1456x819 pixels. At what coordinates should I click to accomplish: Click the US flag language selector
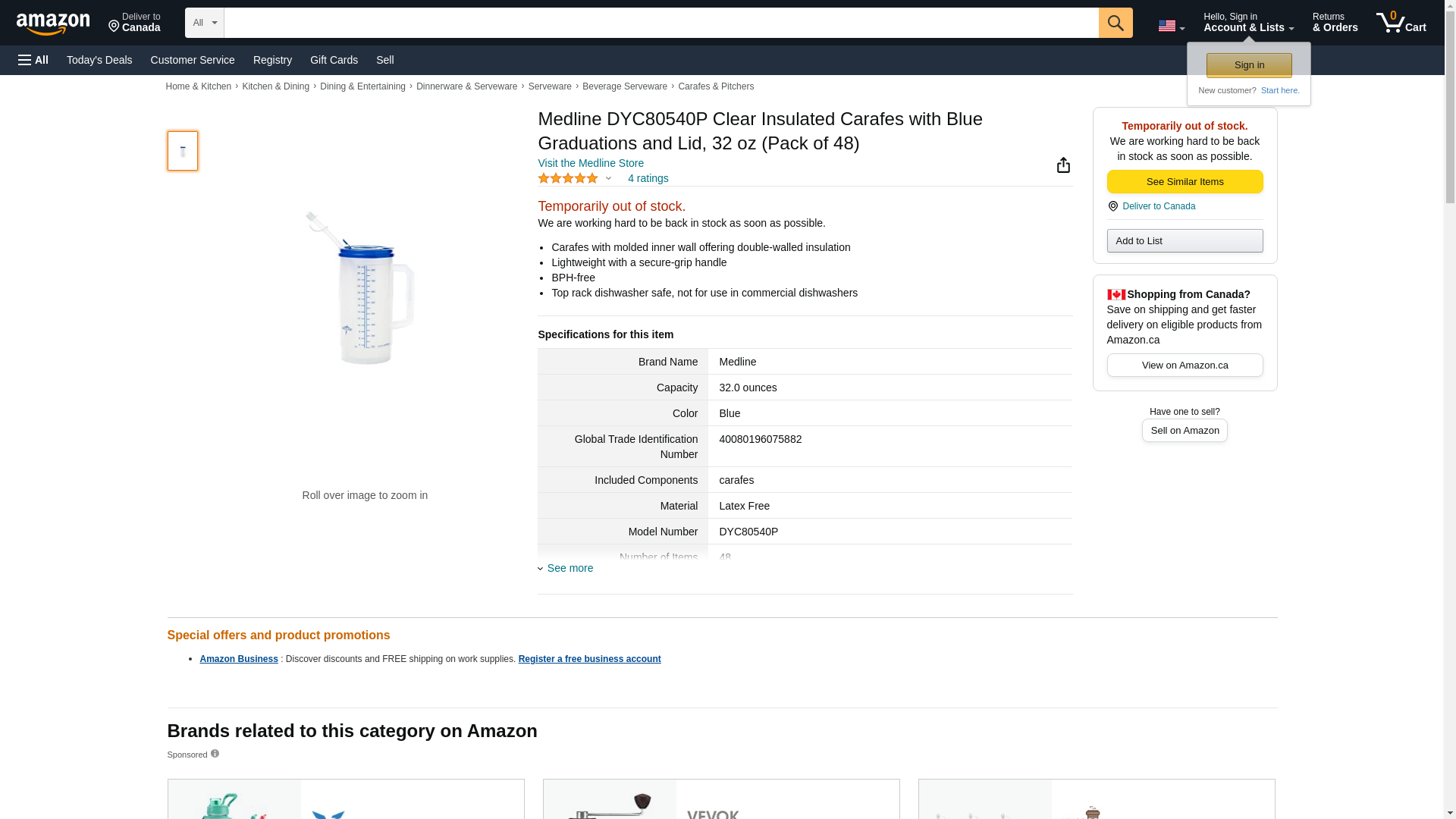tap(1171, 26)
